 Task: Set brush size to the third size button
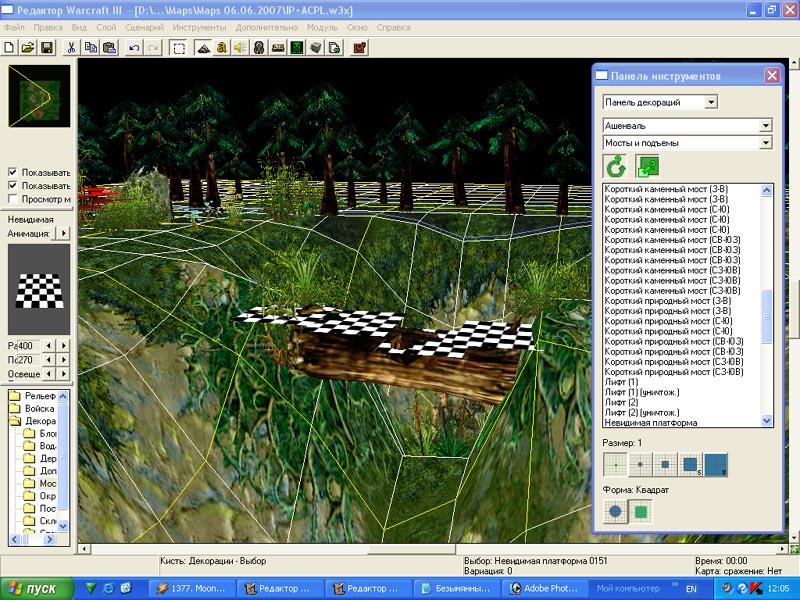(665, 465)
